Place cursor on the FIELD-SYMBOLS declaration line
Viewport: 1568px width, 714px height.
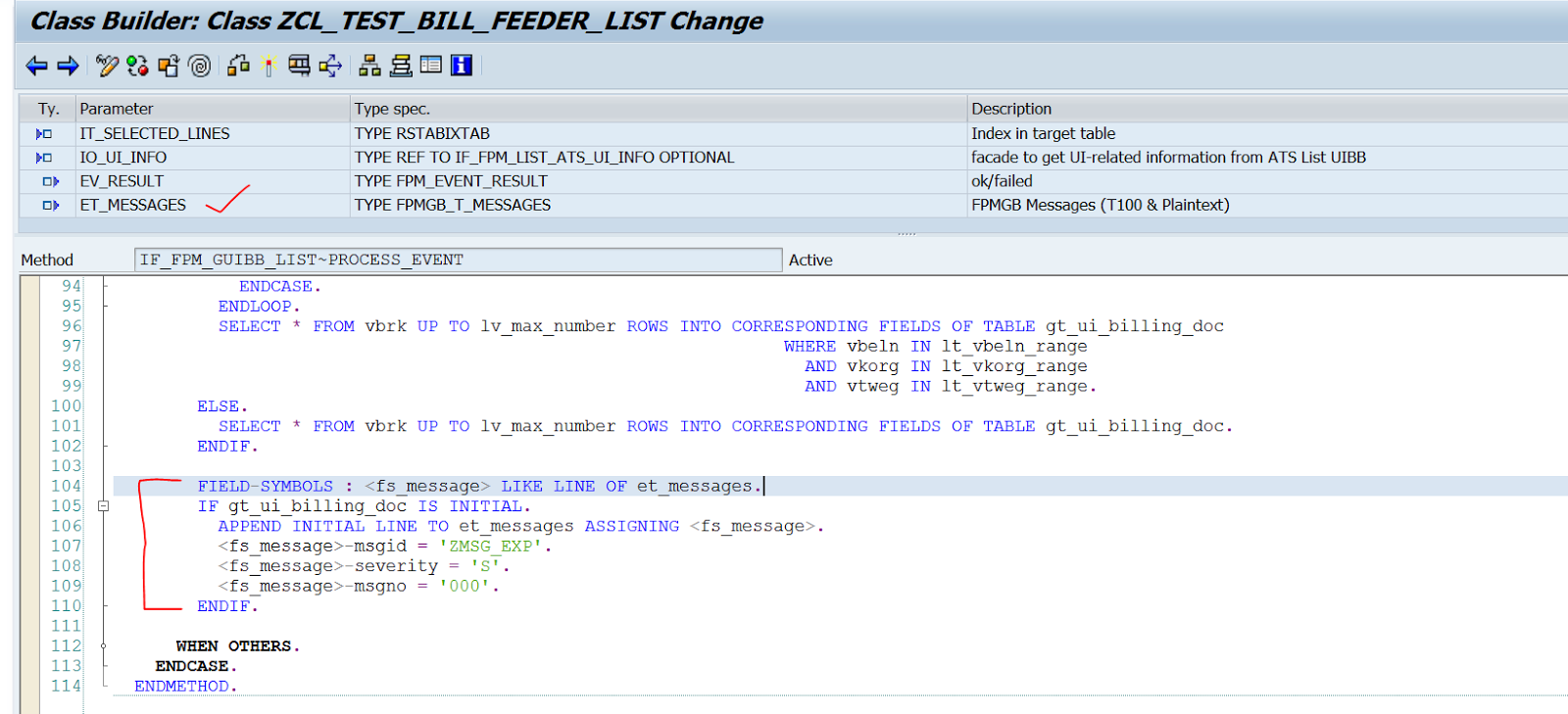click(x=480, y=486)
